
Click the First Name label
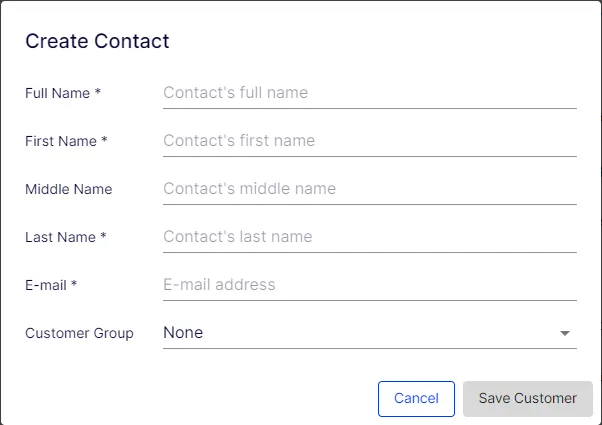tap(61, 141)
